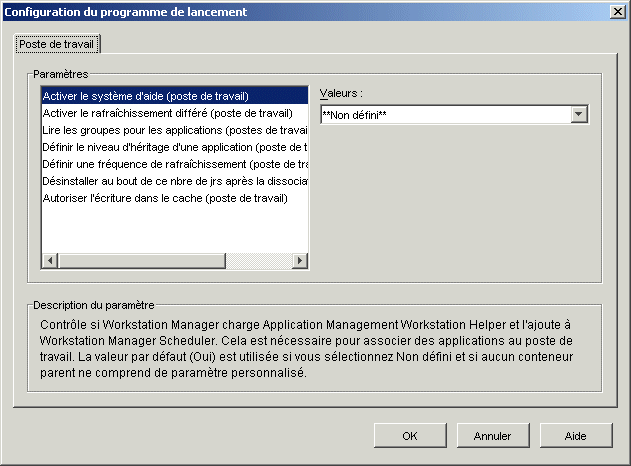Click the "**Non défini**" value field
Screen dimensions: 631x466
(445, 115)
